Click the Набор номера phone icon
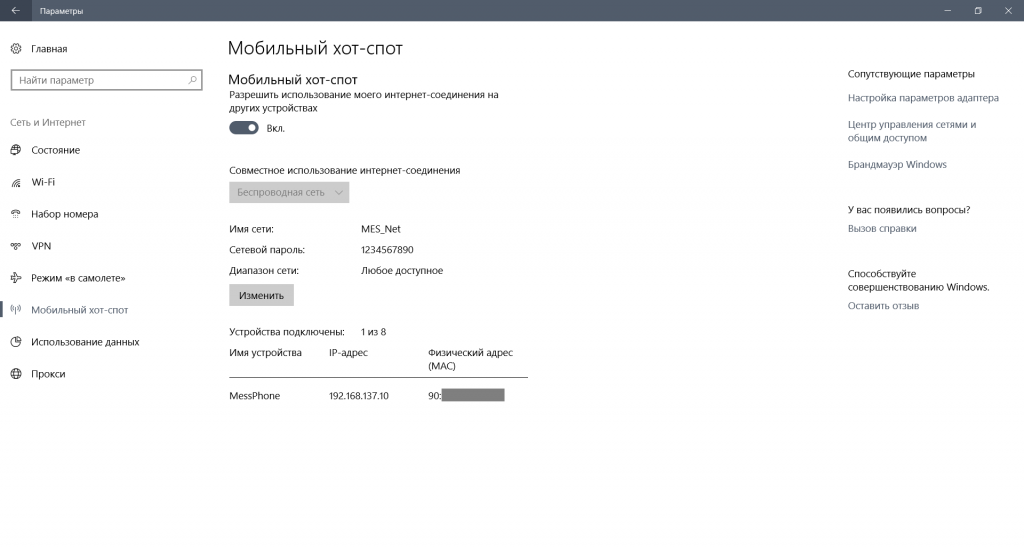The height and width of the screenshot is (549, 1024). [x=16, y=213]
